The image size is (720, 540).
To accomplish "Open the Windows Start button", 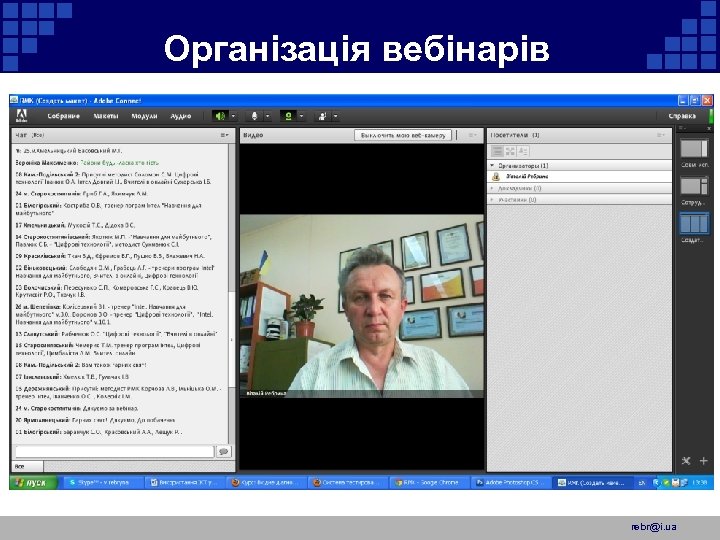I will (x=34, y=483).
